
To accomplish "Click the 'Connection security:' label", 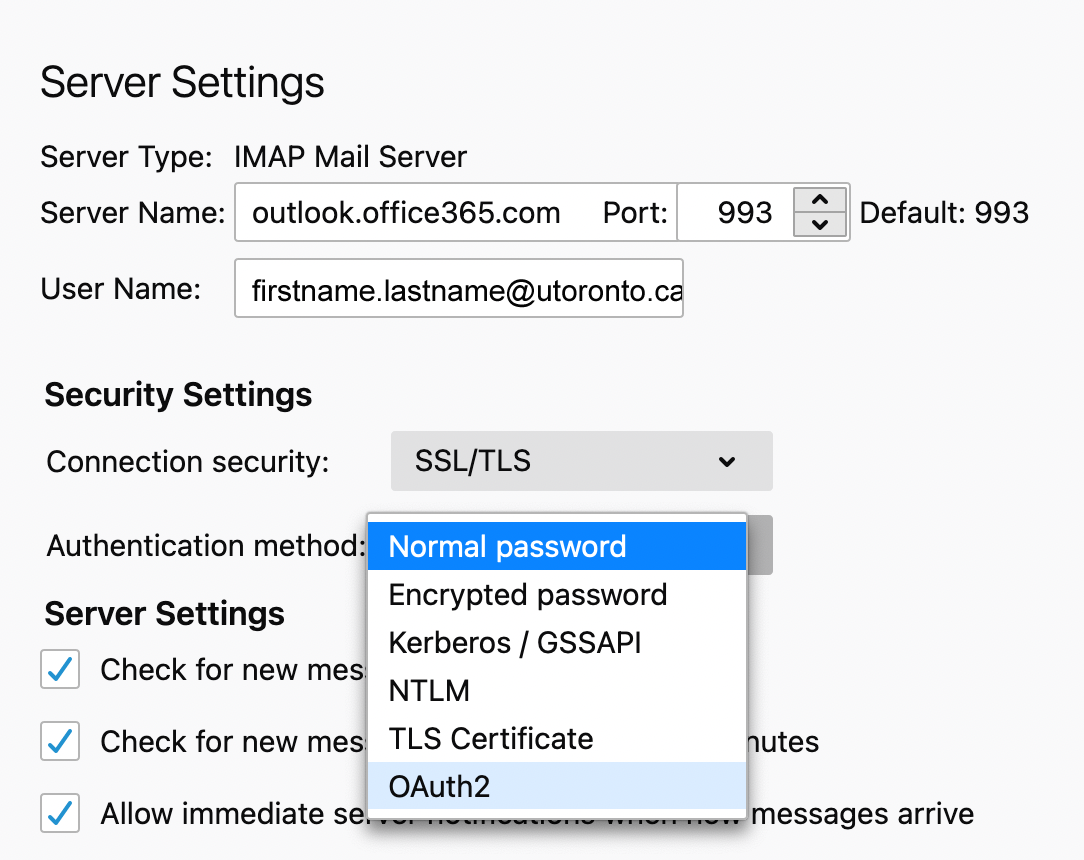I will point(187,462).
